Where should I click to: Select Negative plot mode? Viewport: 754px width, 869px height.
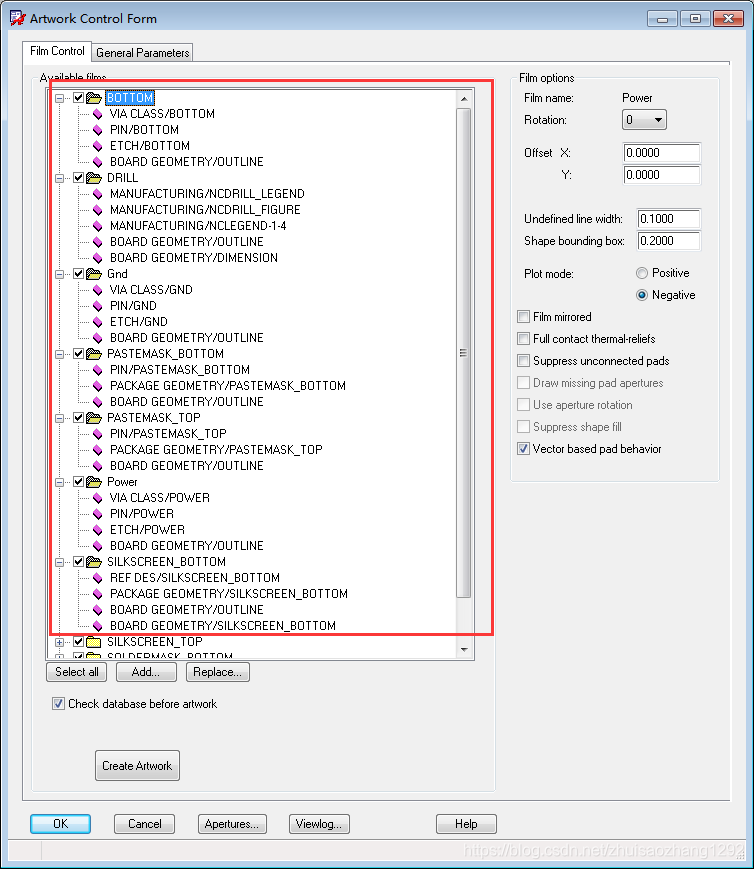click(x=641, y=295)
